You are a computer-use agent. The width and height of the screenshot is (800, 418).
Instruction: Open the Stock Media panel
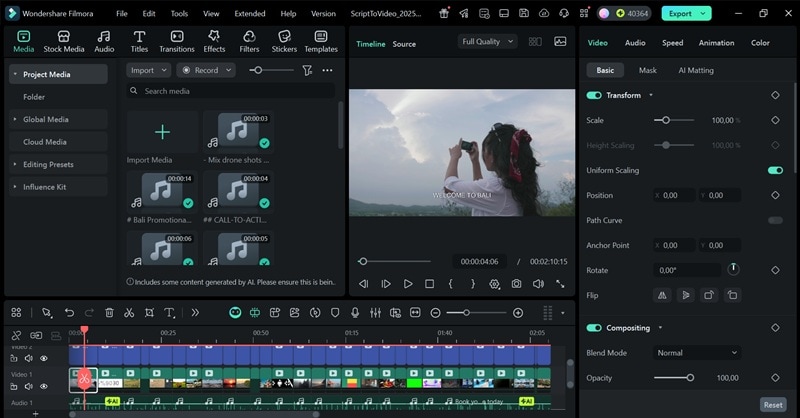tap(64, 41)
